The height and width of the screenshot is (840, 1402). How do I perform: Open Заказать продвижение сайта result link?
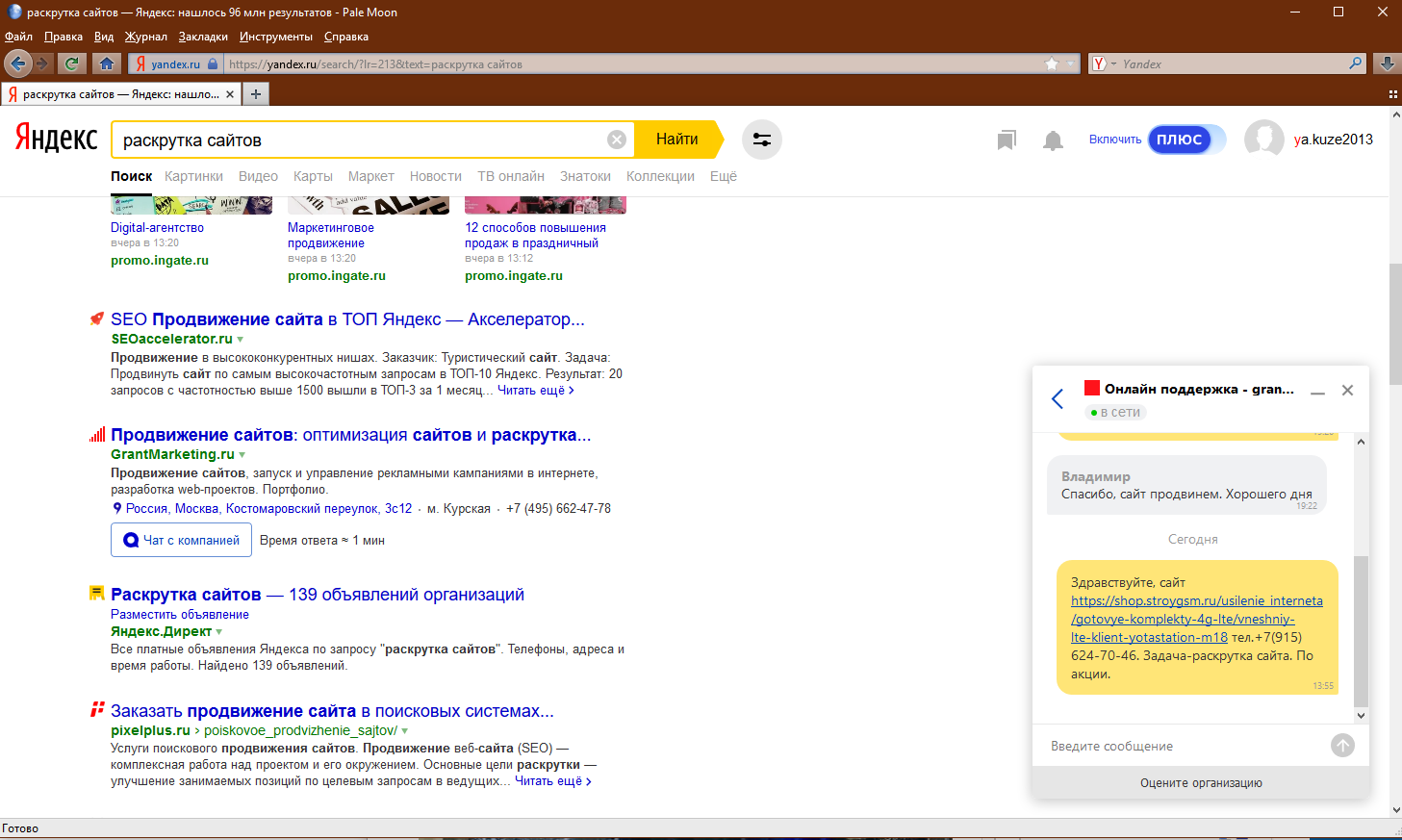332,711
